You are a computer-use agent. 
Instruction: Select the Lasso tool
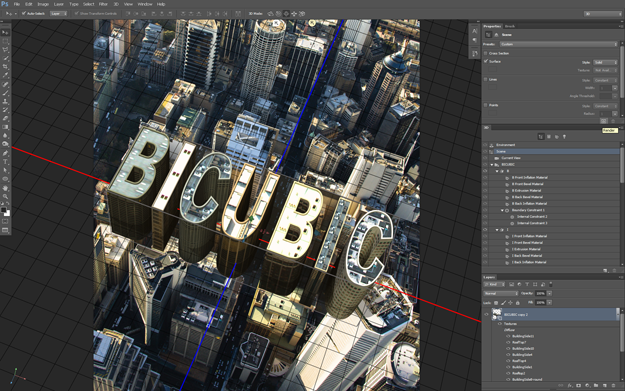click(x=5, y=50)
